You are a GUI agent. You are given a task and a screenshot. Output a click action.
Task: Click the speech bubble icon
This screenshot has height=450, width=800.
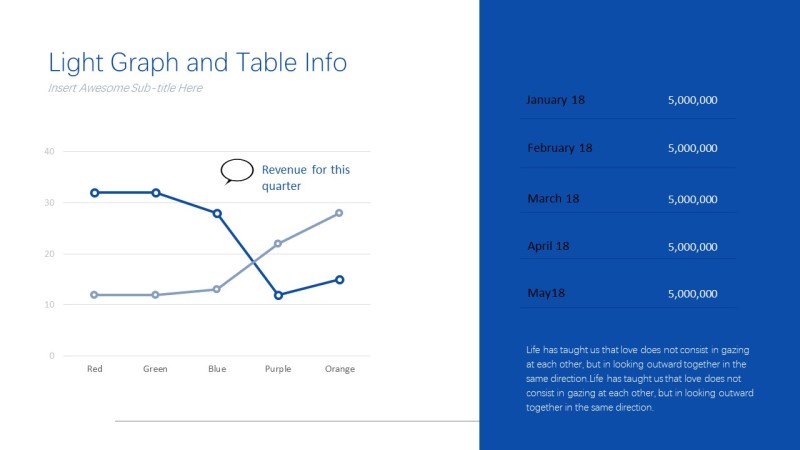click(x=237, y=171)
